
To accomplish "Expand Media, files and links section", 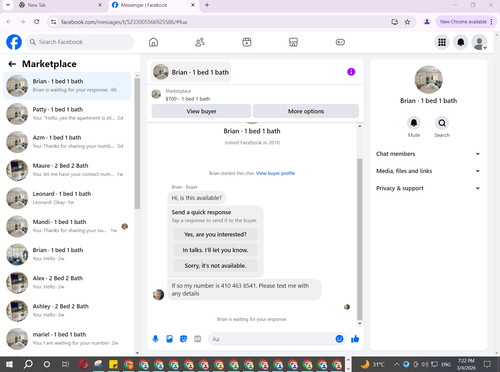I will click(428, 171).
